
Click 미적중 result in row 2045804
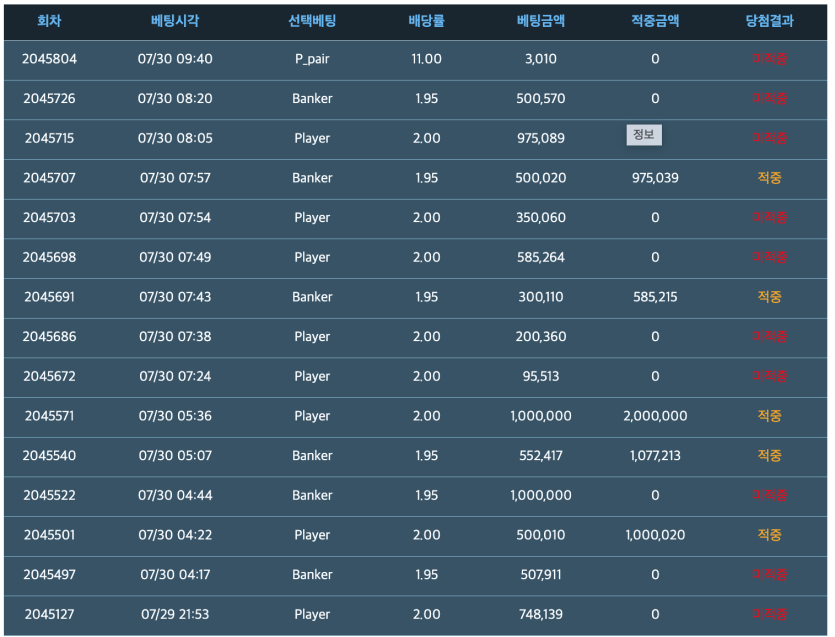pos(769,59)
